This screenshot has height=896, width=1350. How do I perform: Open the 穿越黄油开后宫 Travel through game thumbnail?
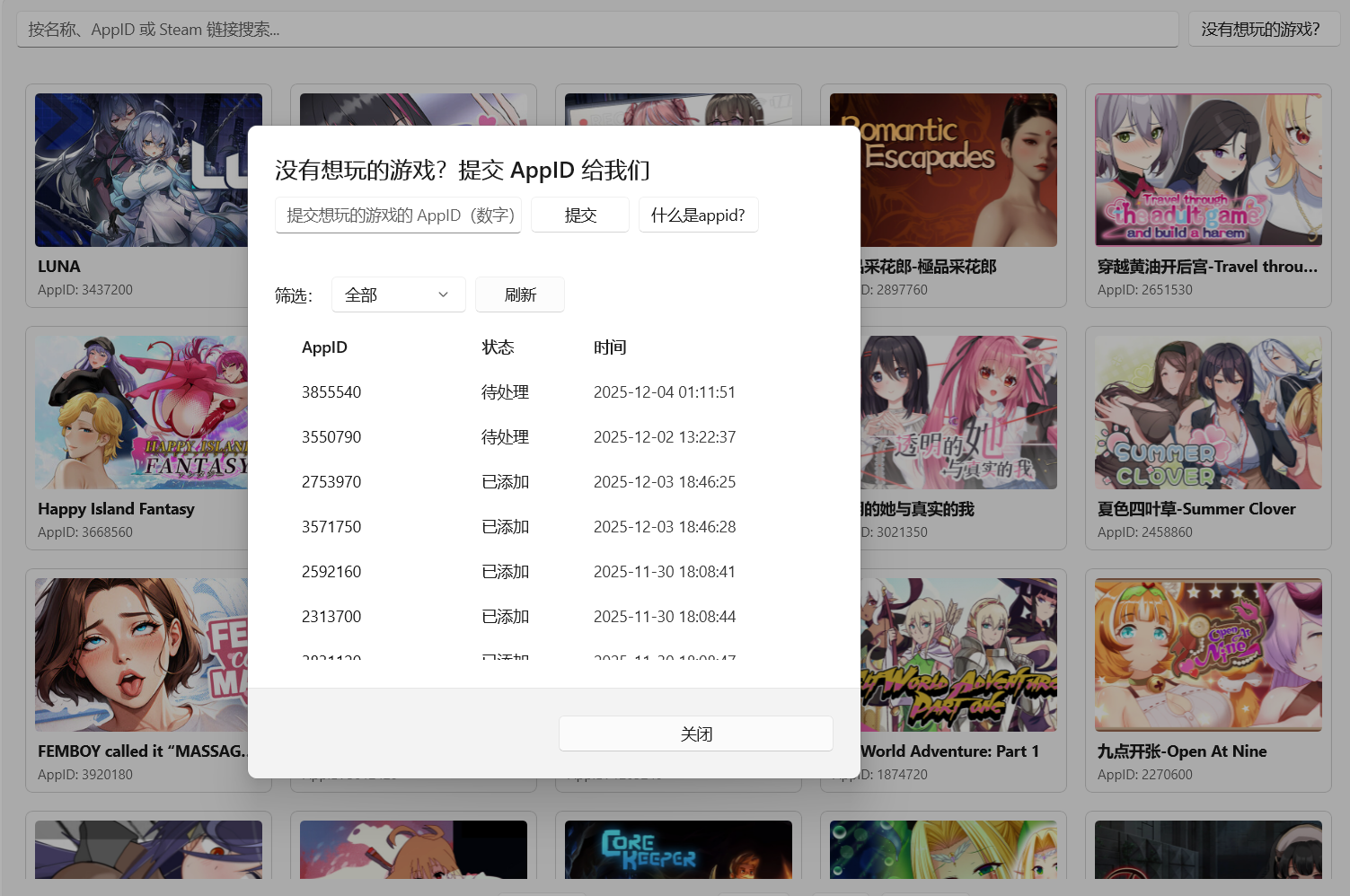pos(1208,170)
